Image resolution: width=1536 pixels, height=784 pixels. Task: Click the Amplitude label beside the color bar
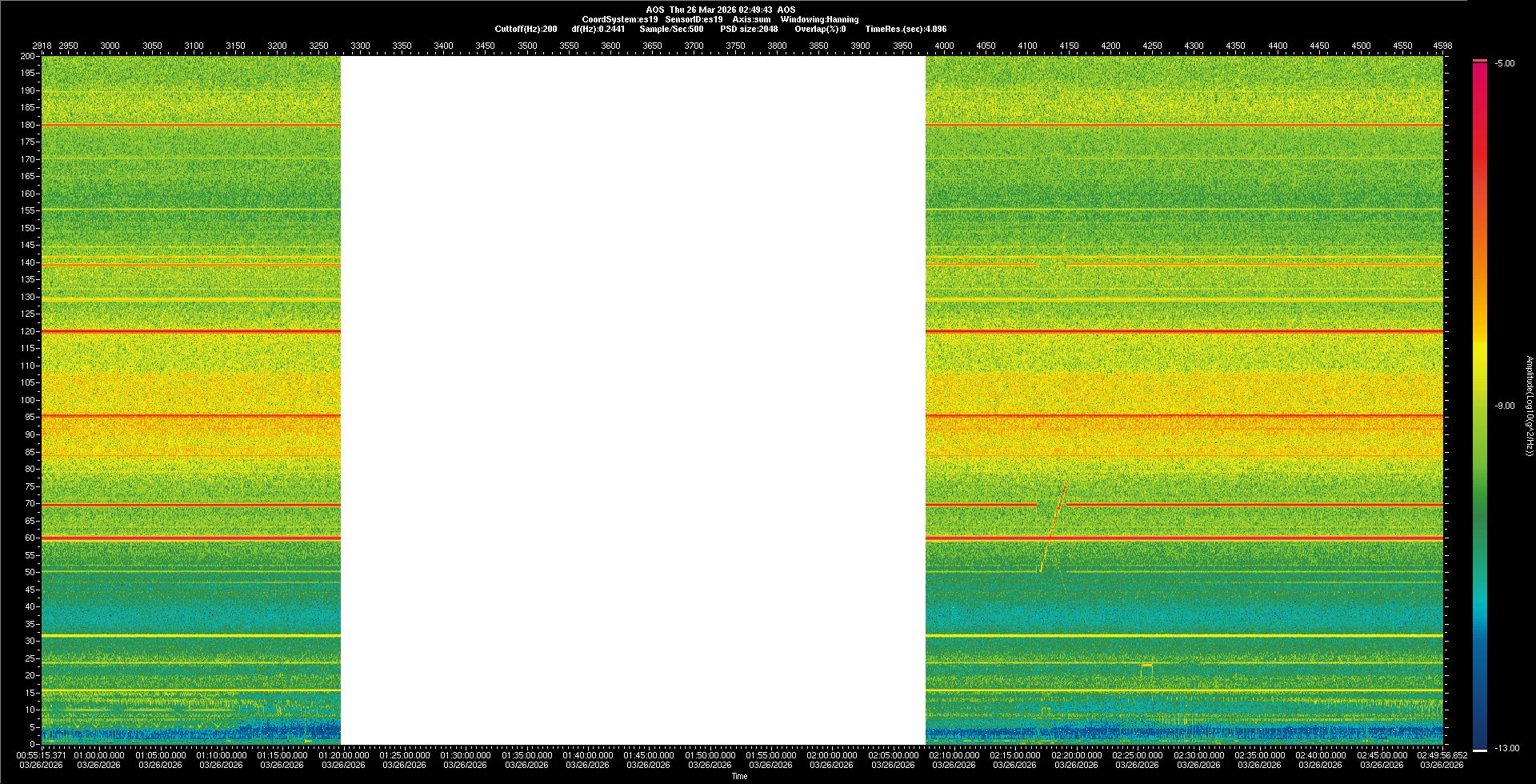[x=1529, y=406]
